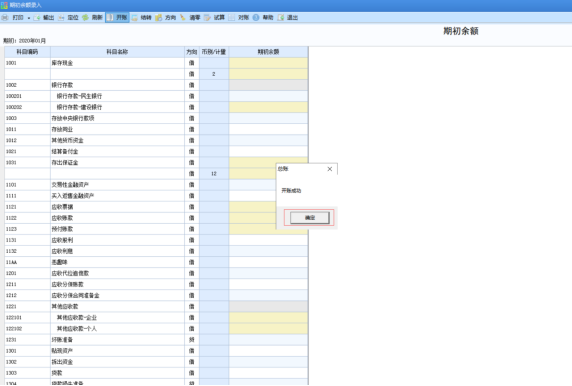Screen dimensions: 572x386
Task: Click the 定位 locate toolbar icon
Action: [x=61, y=18]
